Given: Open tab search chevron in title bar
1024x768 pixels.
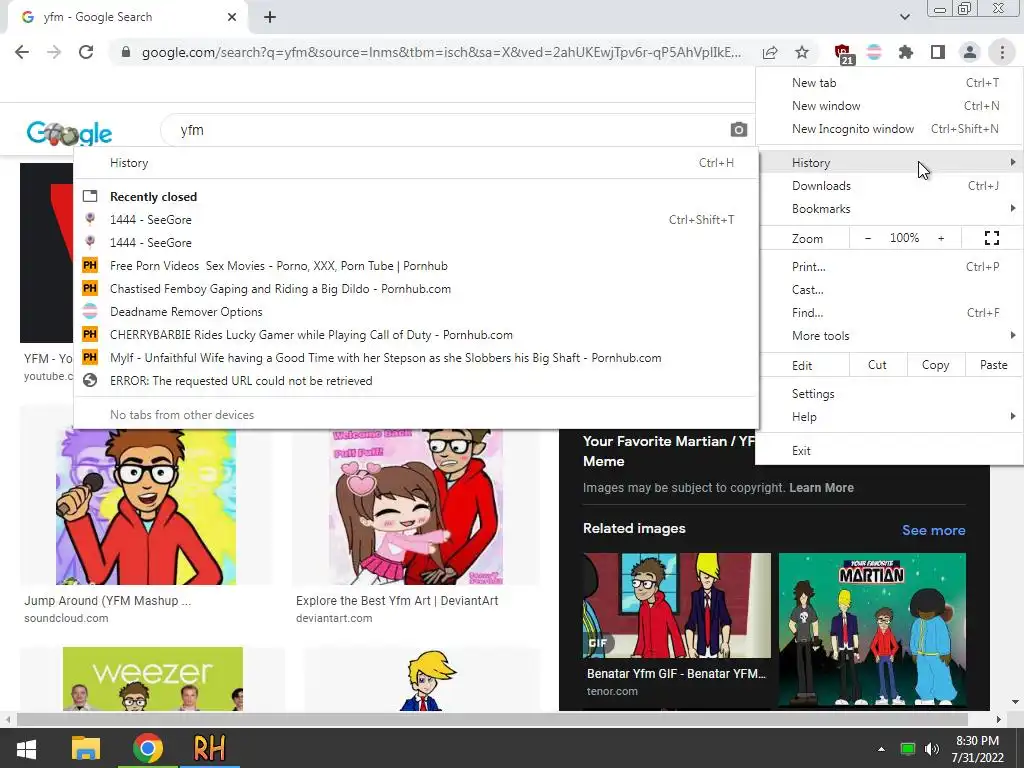Looking at the screenshot, I should pyautogui.click(x=904, y=17).
